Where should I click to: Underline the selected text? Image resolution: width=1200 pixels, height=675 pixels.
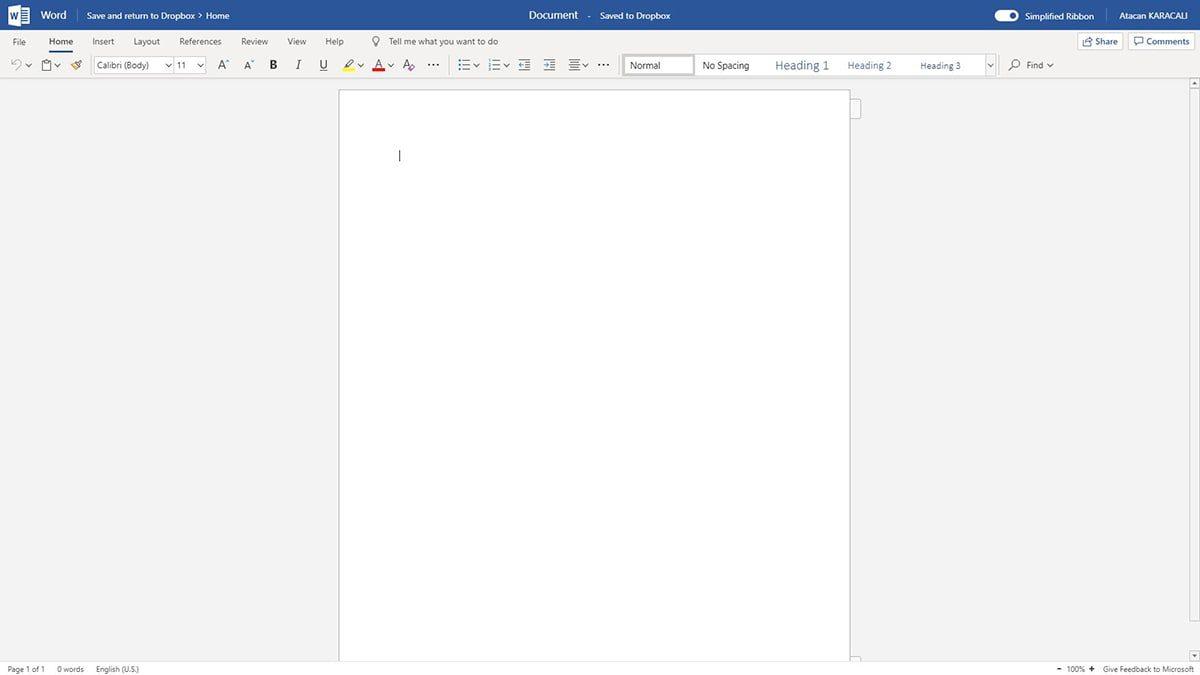point(322,64)
